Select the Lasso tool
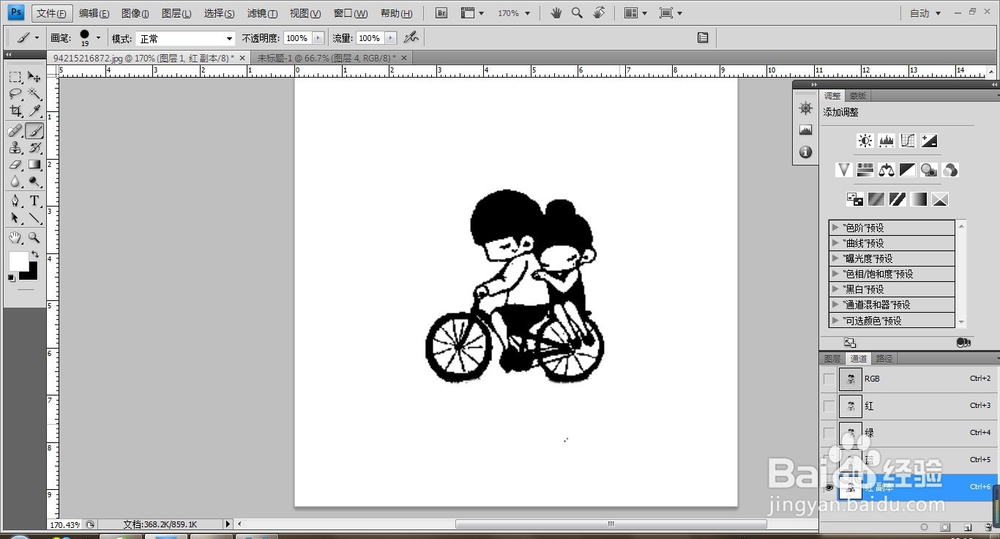This screenshot has height=539, width=1000. [15, 94]
